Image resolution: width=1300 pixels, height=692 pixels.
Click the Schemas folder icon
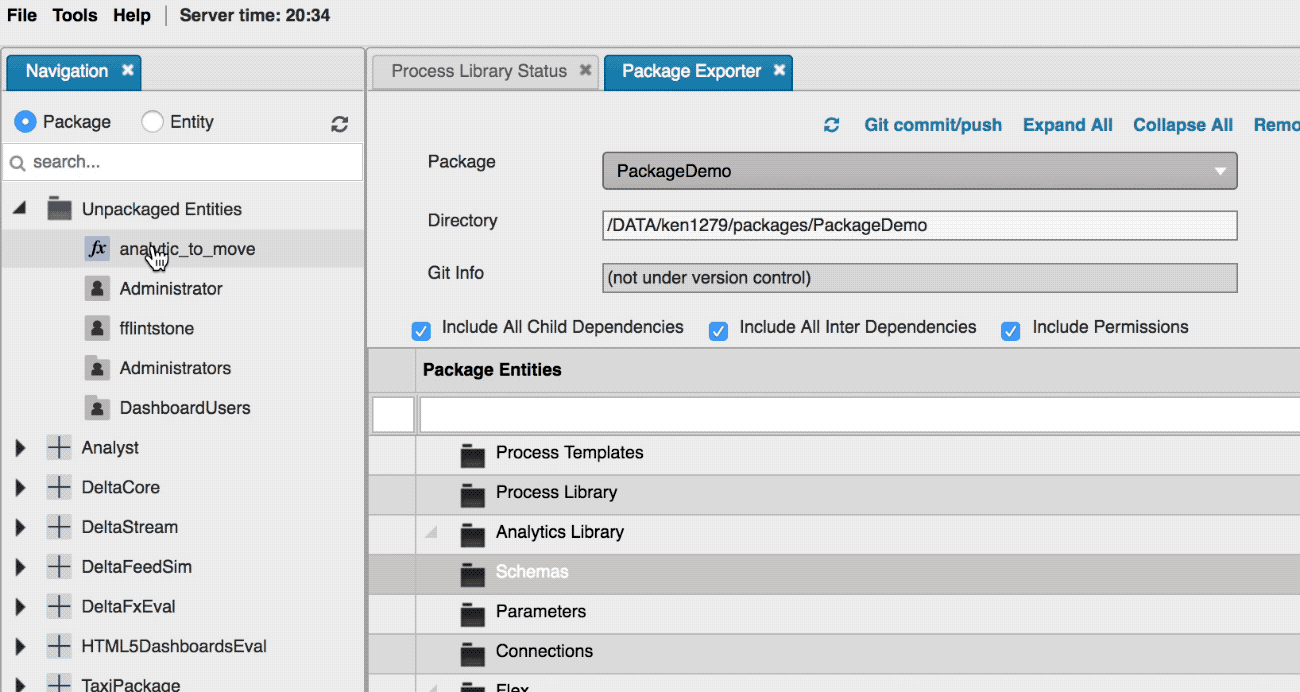pos(472,574)
